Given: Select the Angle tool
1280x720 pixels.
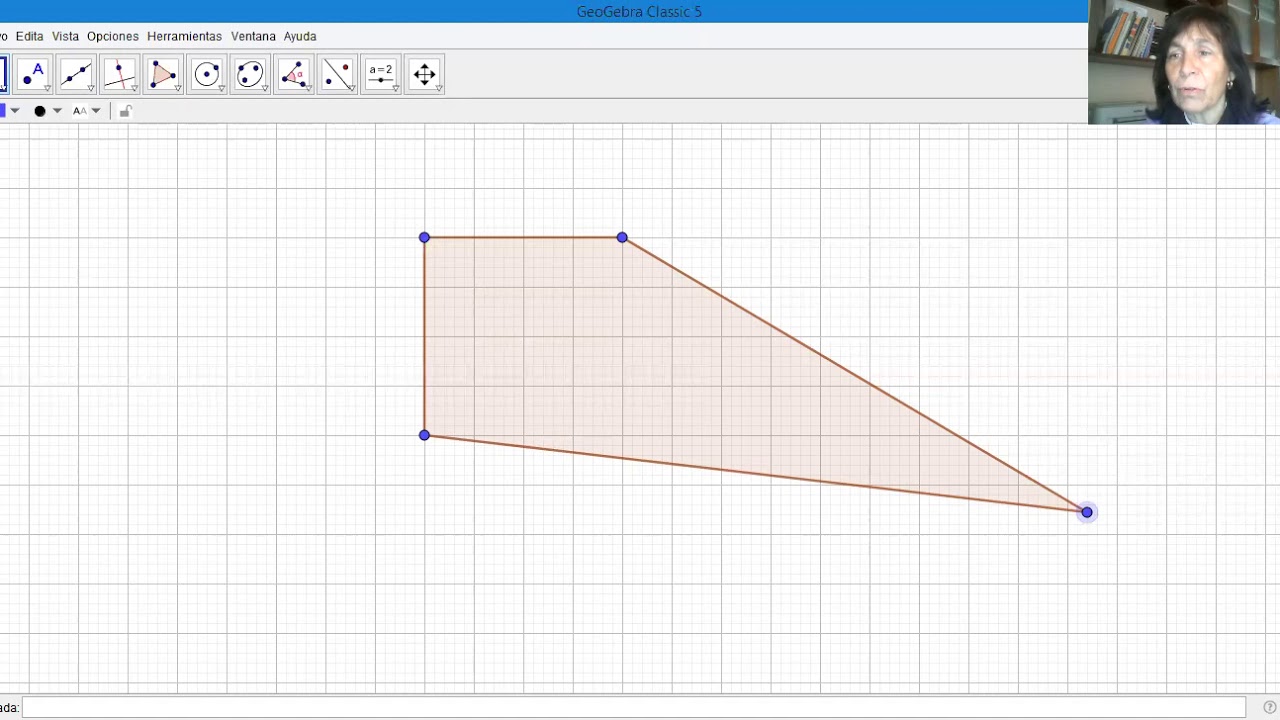Looking at the screenshot, I should tap(293, 75).
